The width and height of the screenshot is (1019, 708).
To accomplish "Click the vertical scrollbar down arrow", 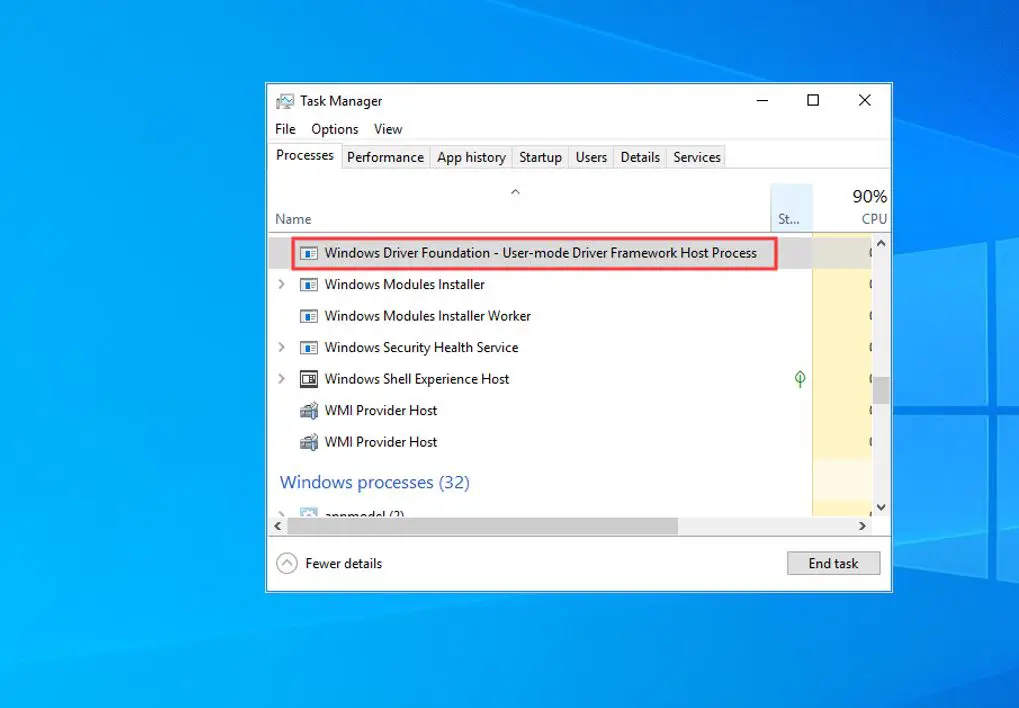I will (881, 507).
